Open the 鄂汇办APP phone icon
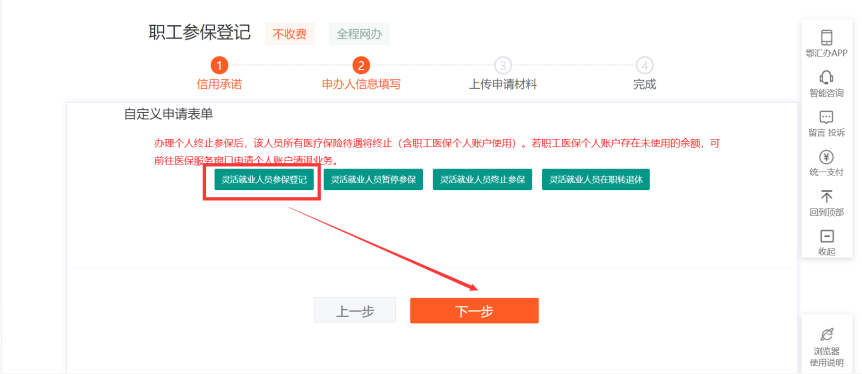862x374 pixels. tap(826, 37)
